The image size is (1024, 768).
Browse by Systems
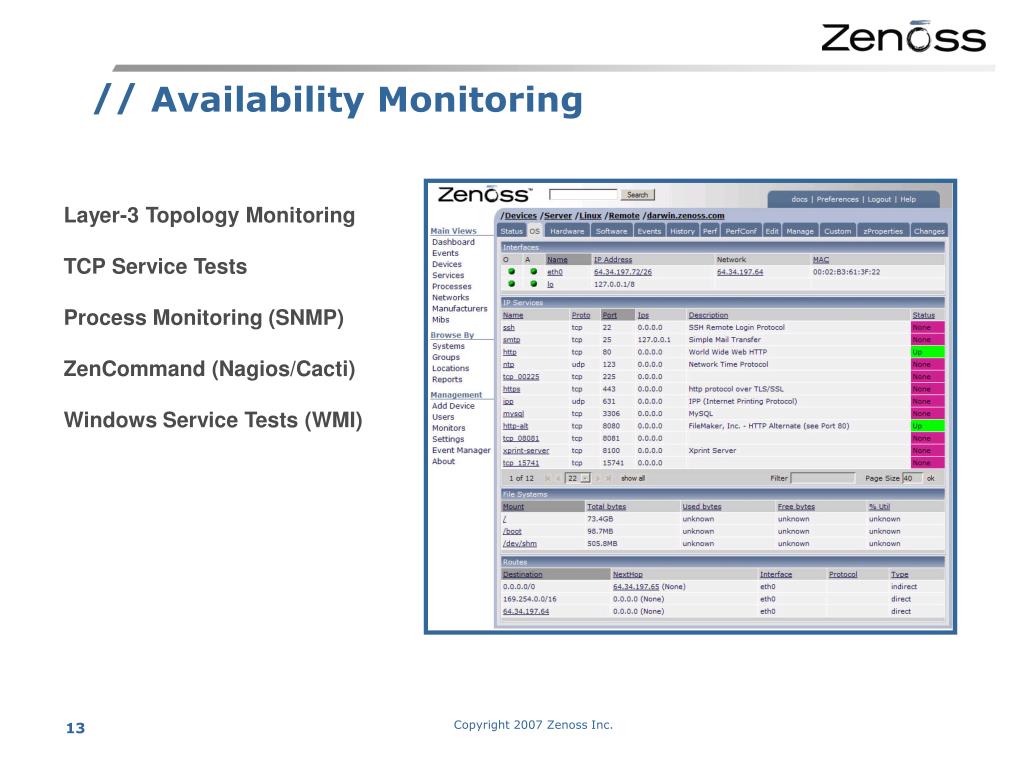[449, 346]
